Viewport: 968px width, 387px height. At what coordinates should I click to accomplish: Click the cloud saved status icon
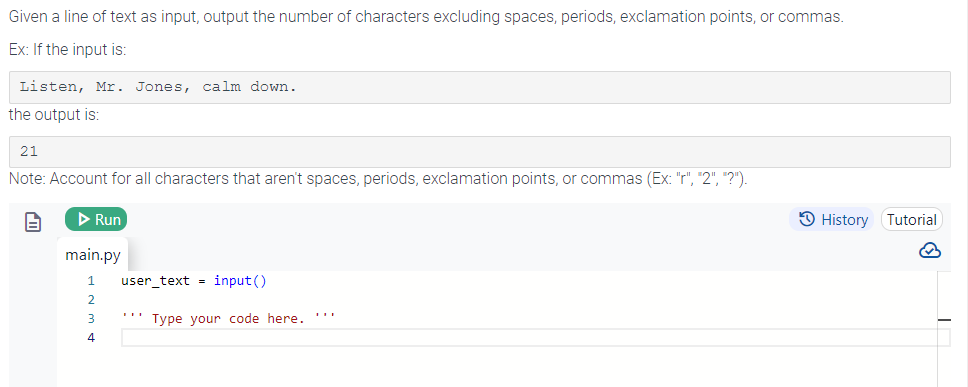[x=930, y=250]
